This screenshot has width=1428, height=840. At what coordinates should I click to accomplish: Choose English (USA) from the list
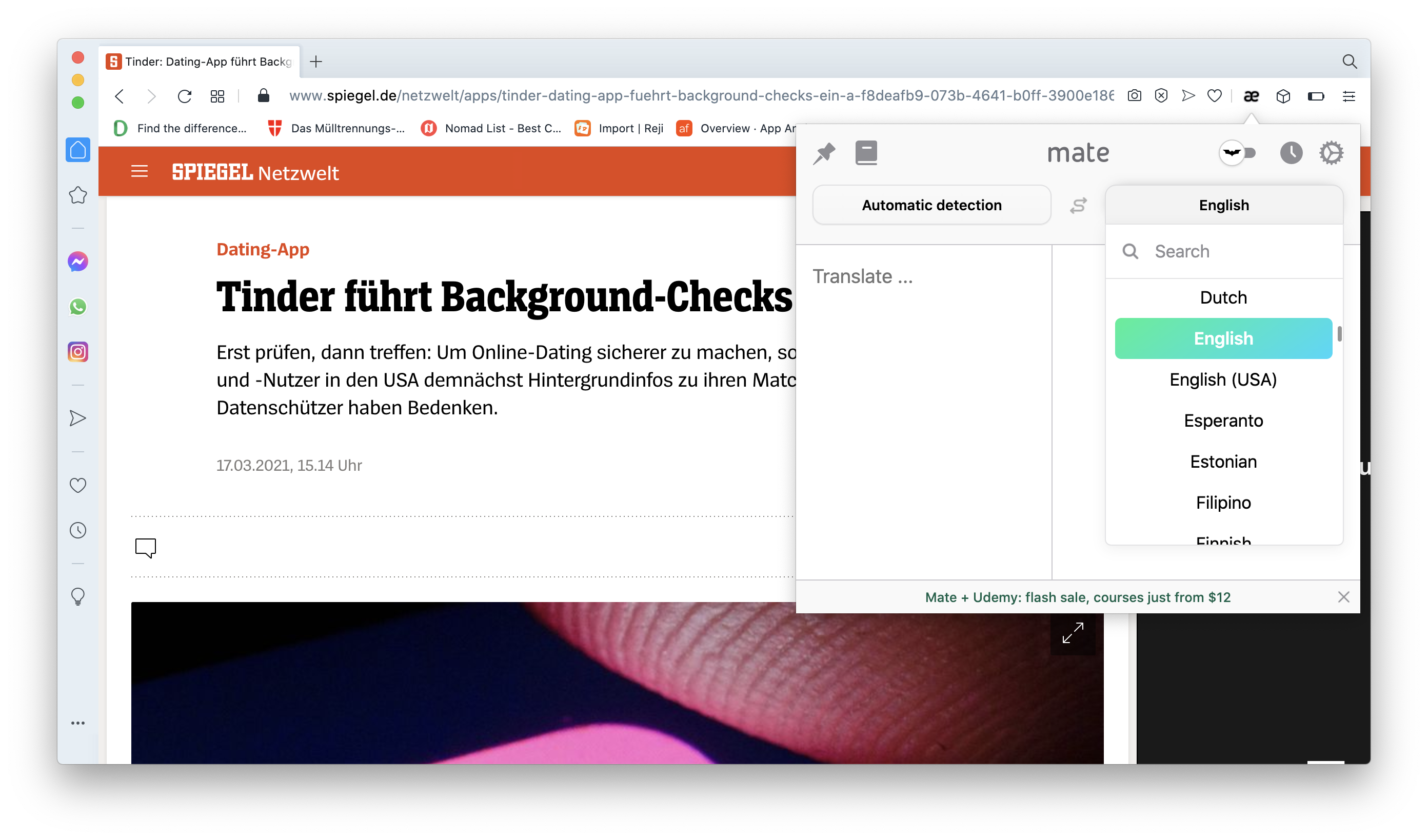(1223, 379)
